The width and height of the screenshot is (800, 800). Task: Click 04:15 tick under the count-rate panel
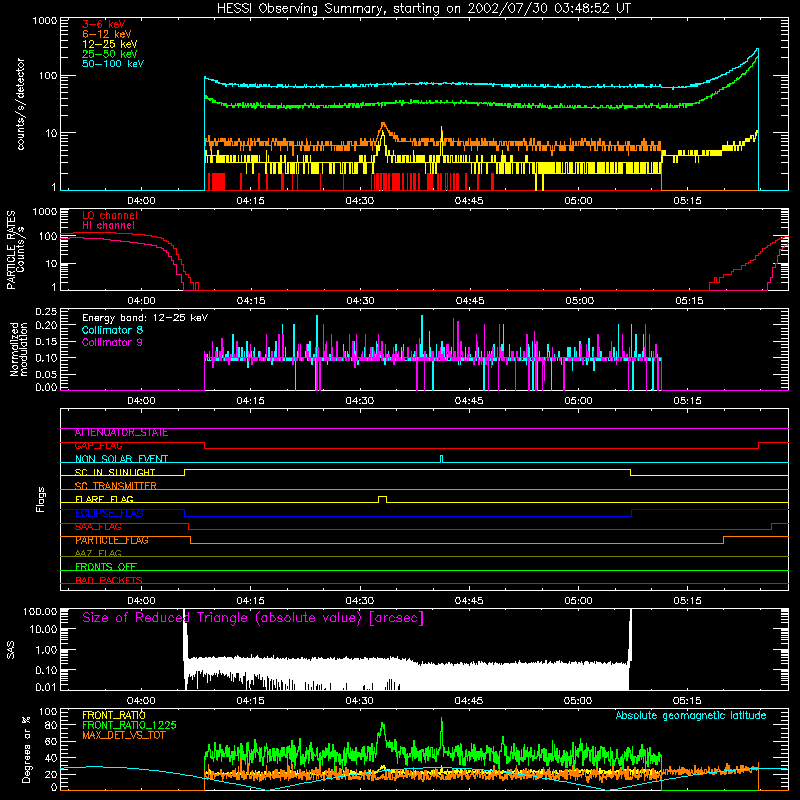[250, 201]
